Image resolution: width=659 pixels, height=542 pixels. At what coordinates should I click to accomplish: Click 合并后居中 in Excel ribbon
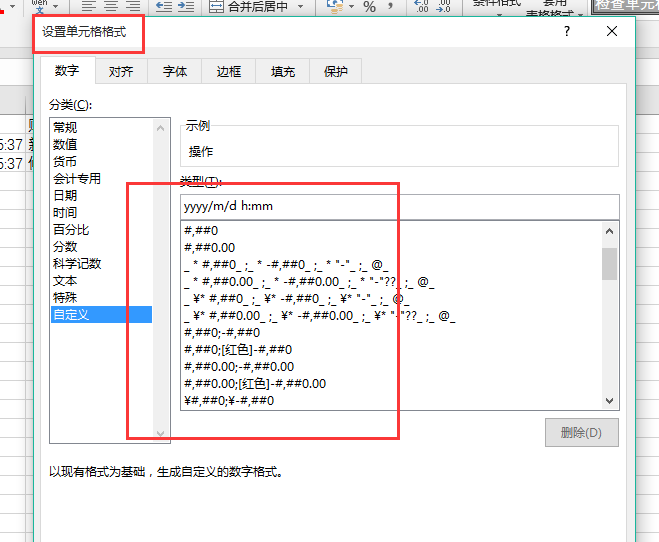[x=248, y=6]
